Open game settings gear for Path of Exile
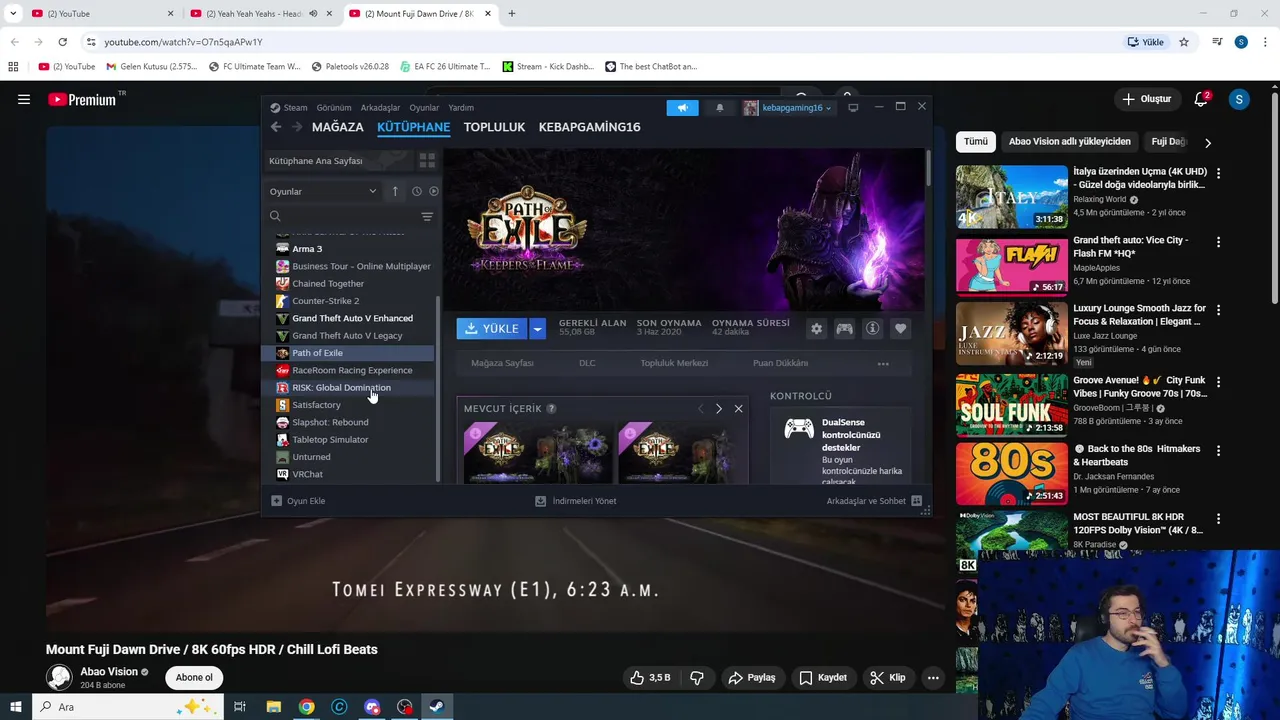This screenshot has width=1280, height=720. [817, 329]
